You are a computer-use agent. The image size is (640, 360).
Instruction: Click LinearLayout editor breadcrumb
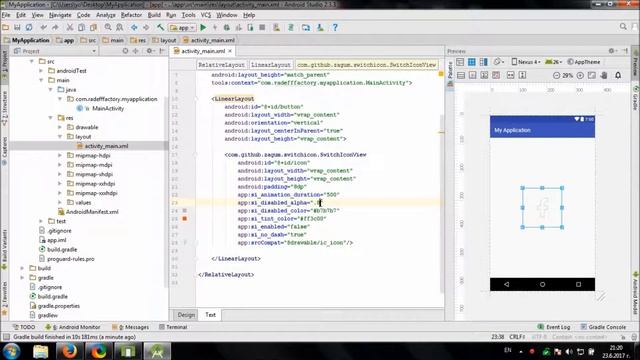(x=271, y=65)
